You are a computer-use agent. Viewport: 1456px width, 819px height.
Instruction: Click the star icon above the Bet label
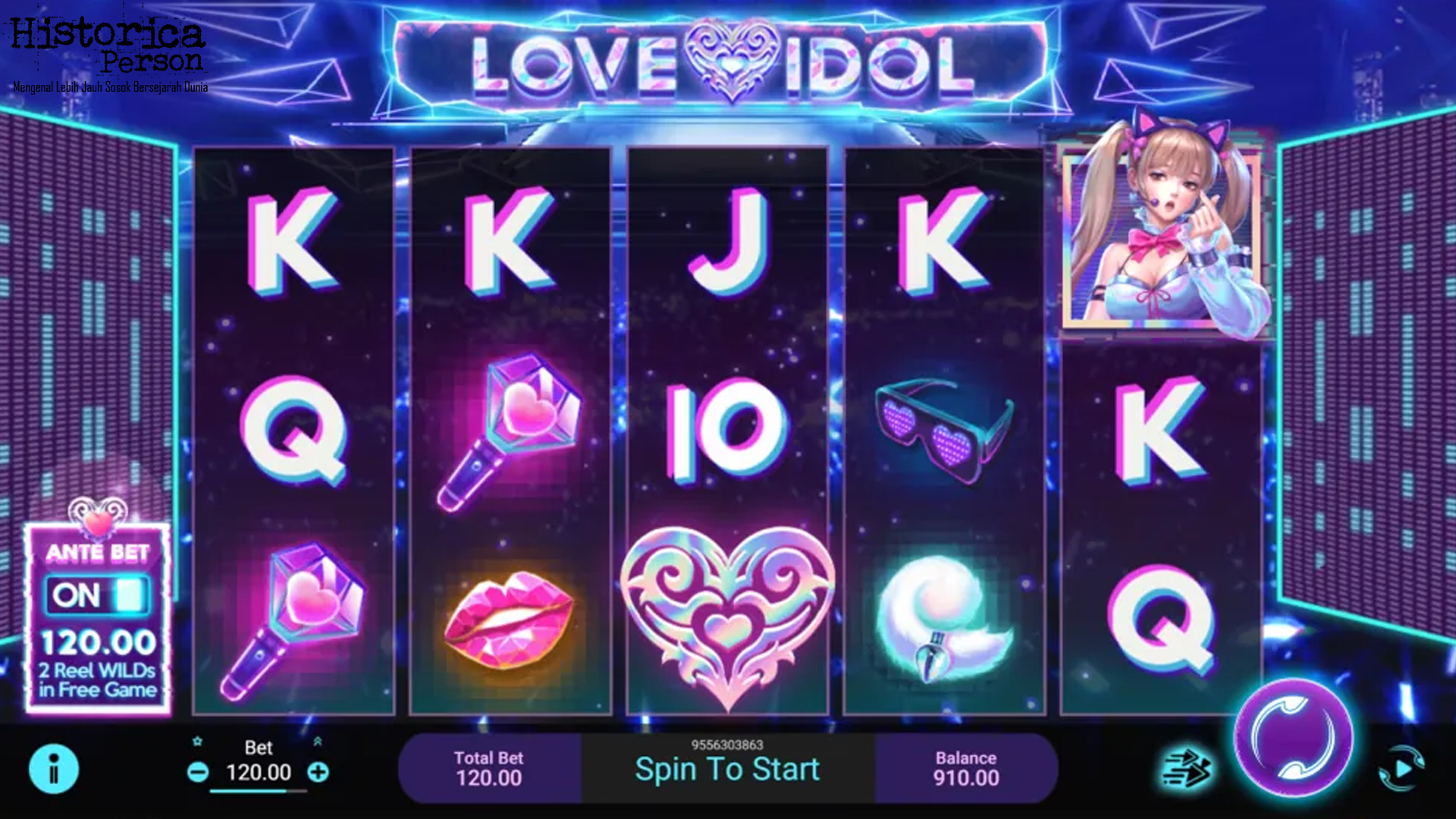coord(197,741)
